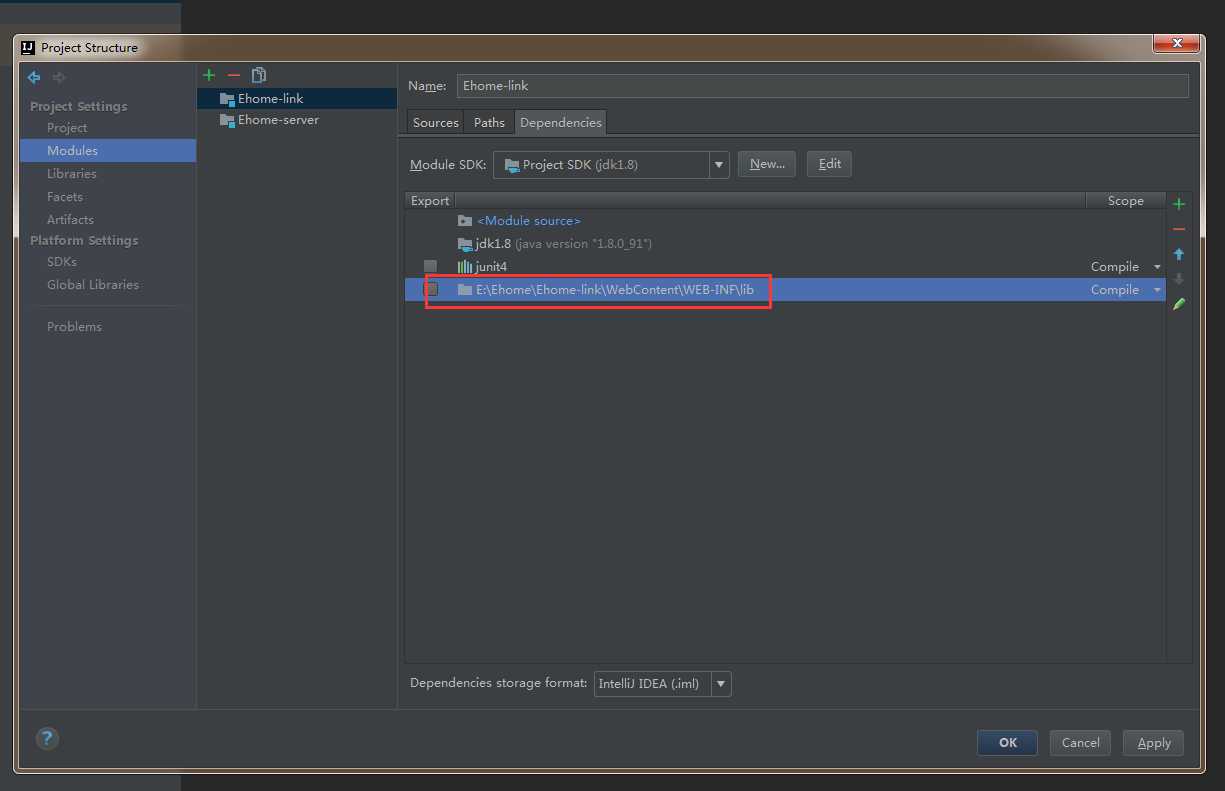Click the WEB-INF\lib folder icon
This screenshot has height=791, width=1225.
pos(464,290)
